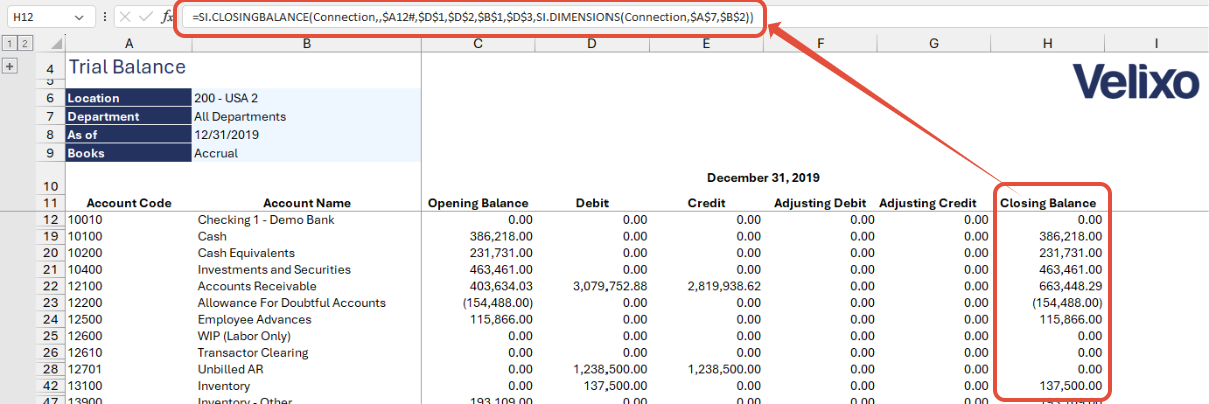1209x404 pixels.
Task: Select column G header
Action: (x=934, y=44)
